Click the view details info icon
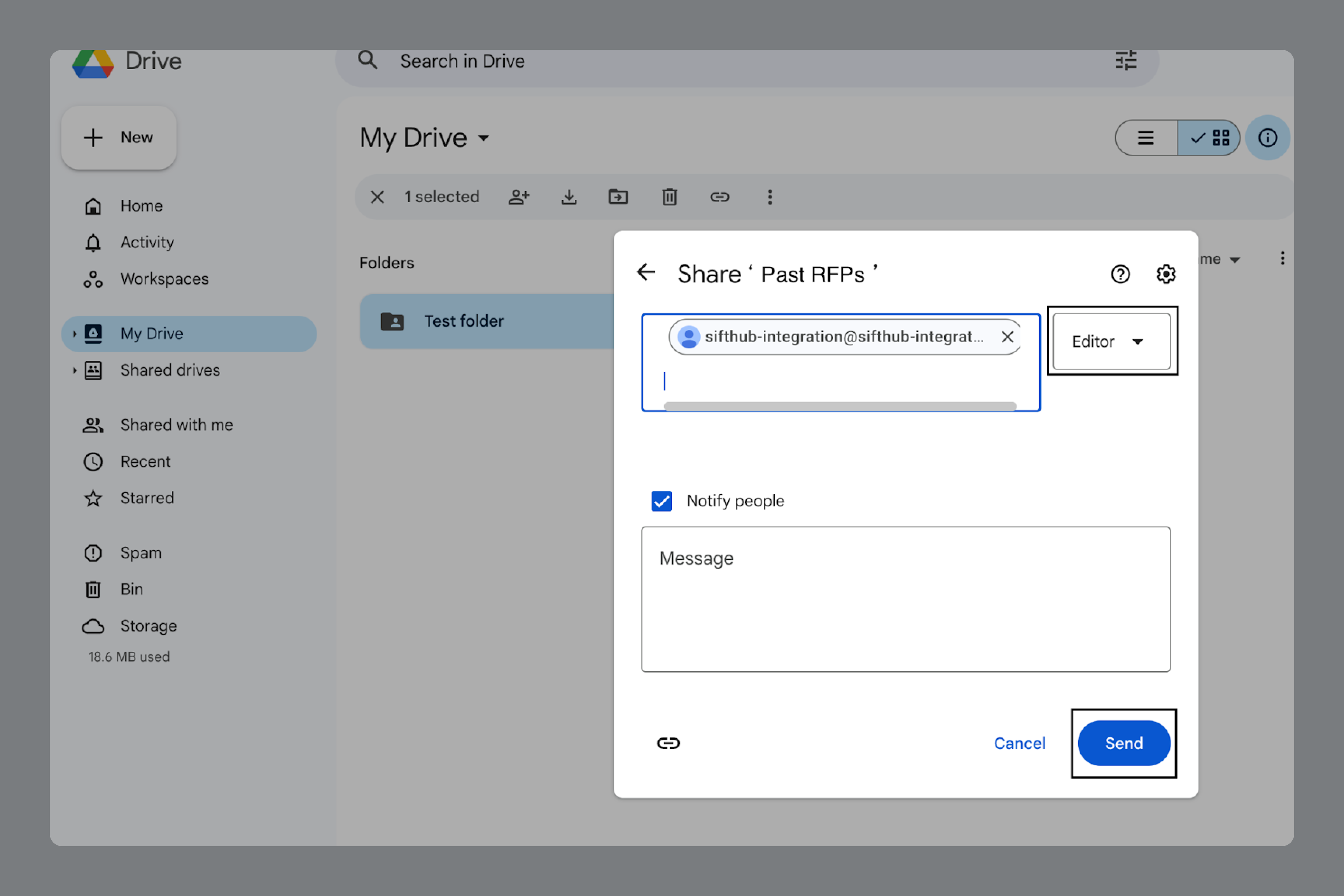This screenshot has height=896, width=1344. click(1267, 138)
